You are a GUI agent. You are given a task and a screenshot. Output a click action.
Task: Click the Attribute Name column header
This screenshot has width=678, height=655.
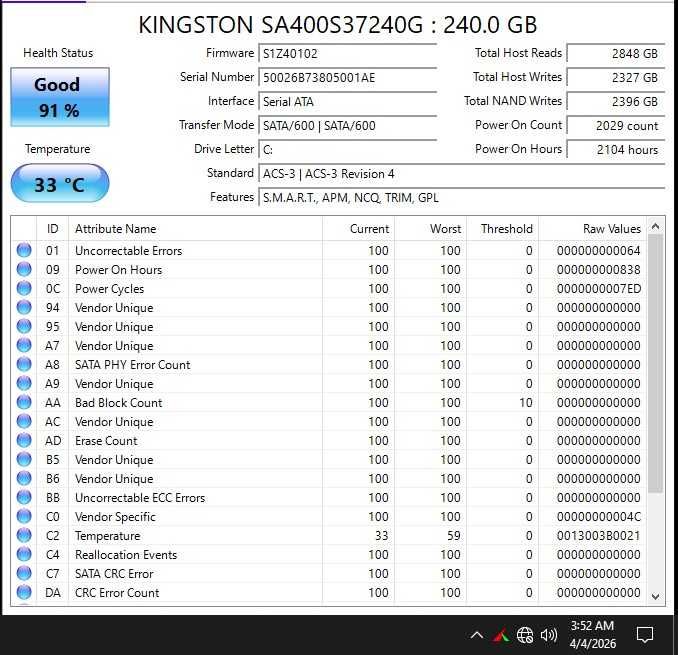(195, 229)
